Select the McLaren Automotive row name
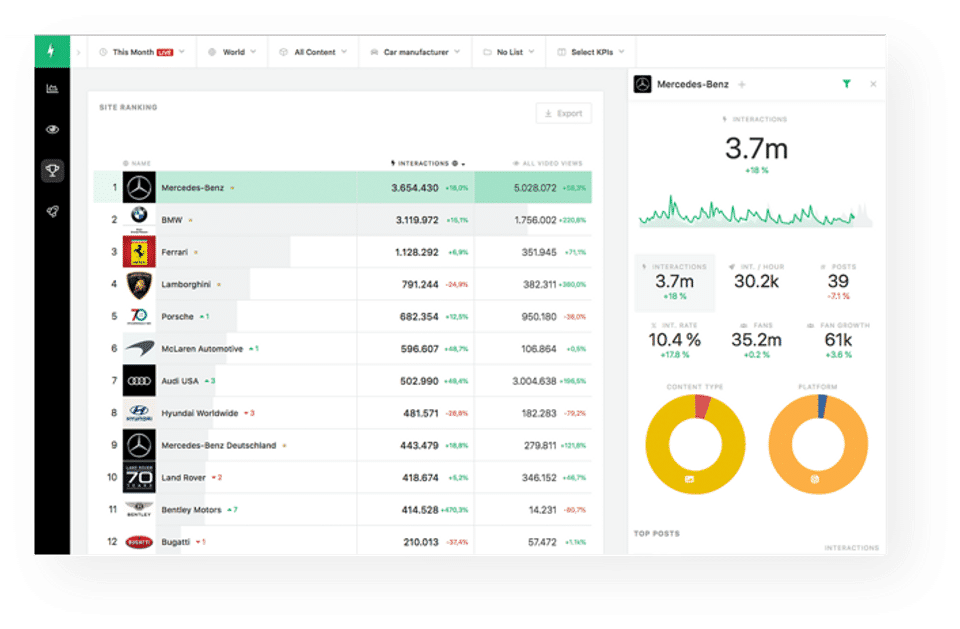Viewport: 960px width, 629px height. coord(202,348)
